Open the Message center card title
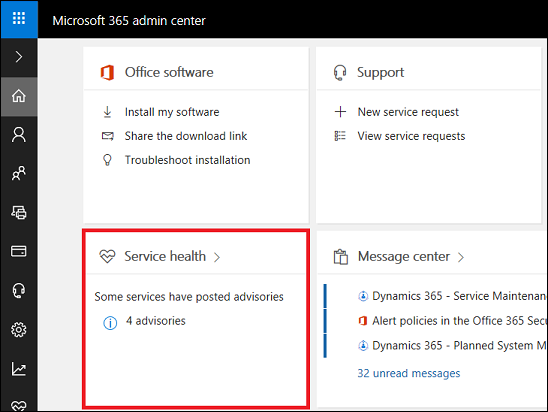Image resolution: width=548 pixels, height=412 pixels. pos(404,256)
